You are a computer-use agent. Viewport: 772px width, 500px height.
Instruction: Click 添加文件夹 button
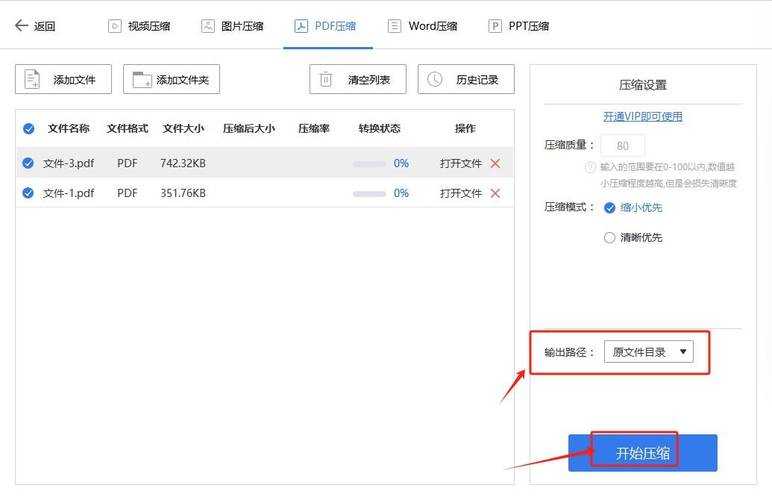tap(171, 79)
